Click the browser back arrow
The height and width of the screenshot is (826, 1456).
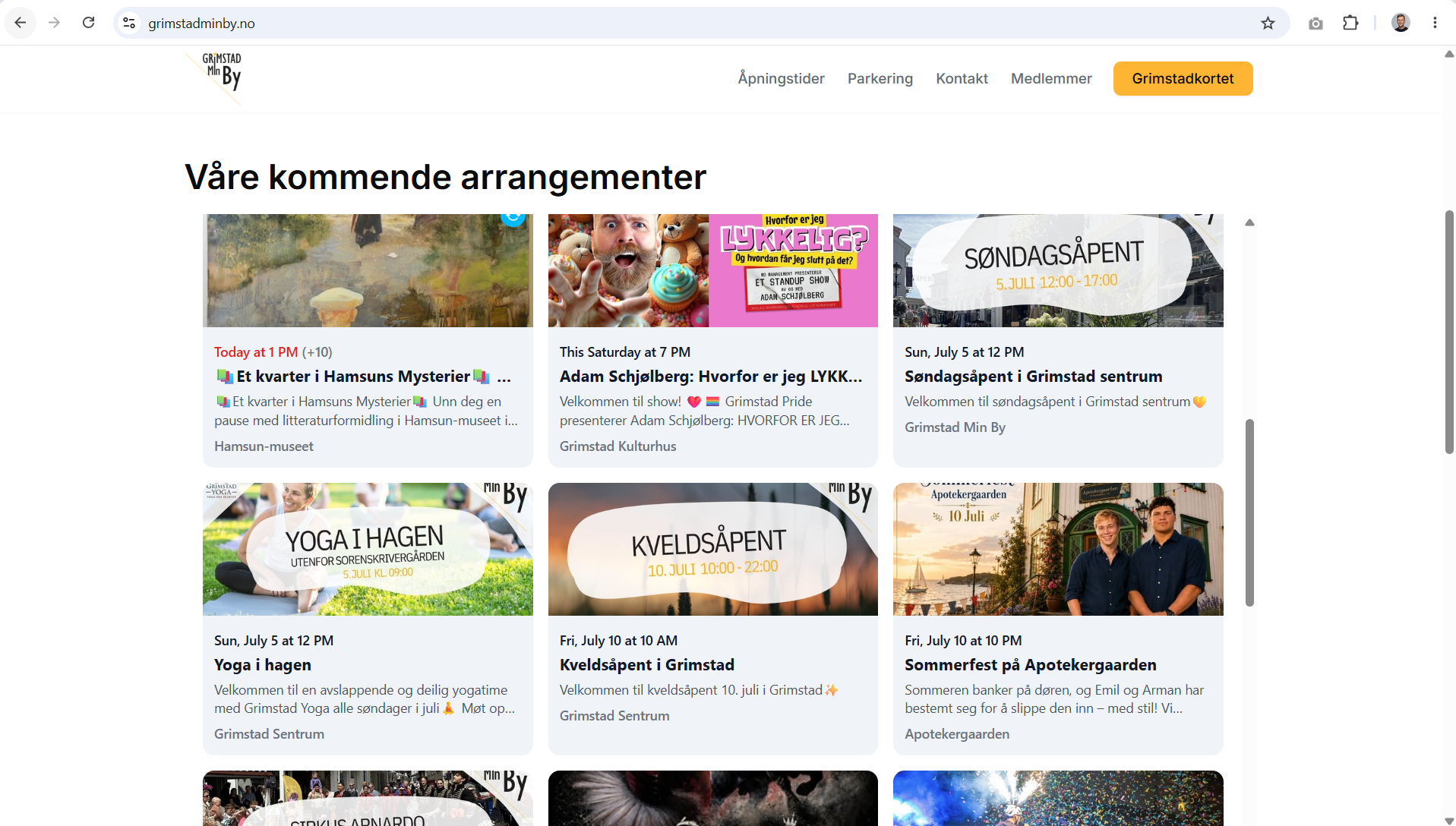[21, 23]
